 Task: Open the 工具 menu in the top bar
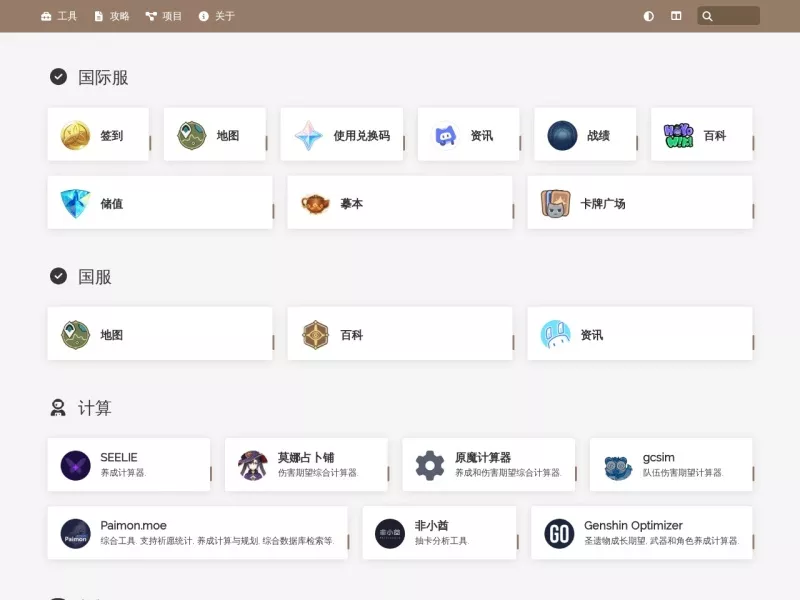click(59, 16)
